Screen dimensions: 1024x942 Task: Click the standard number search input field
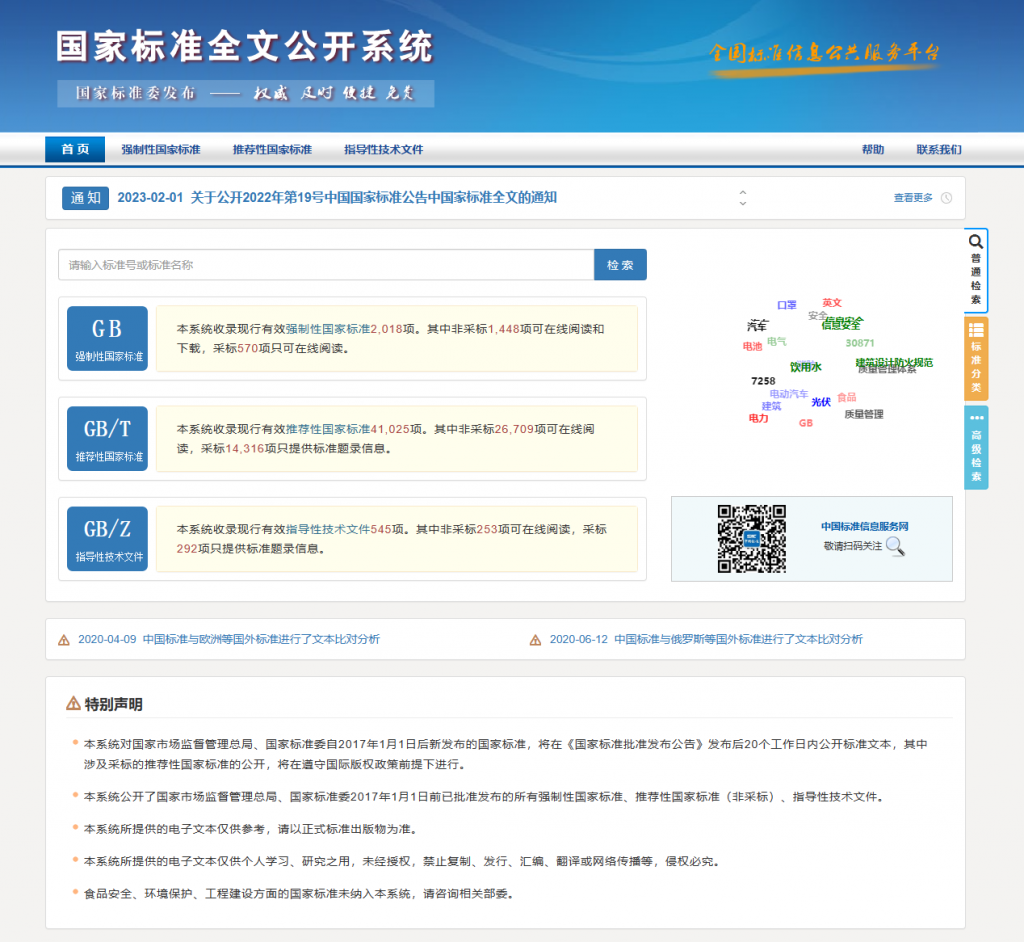pos(326,265)
